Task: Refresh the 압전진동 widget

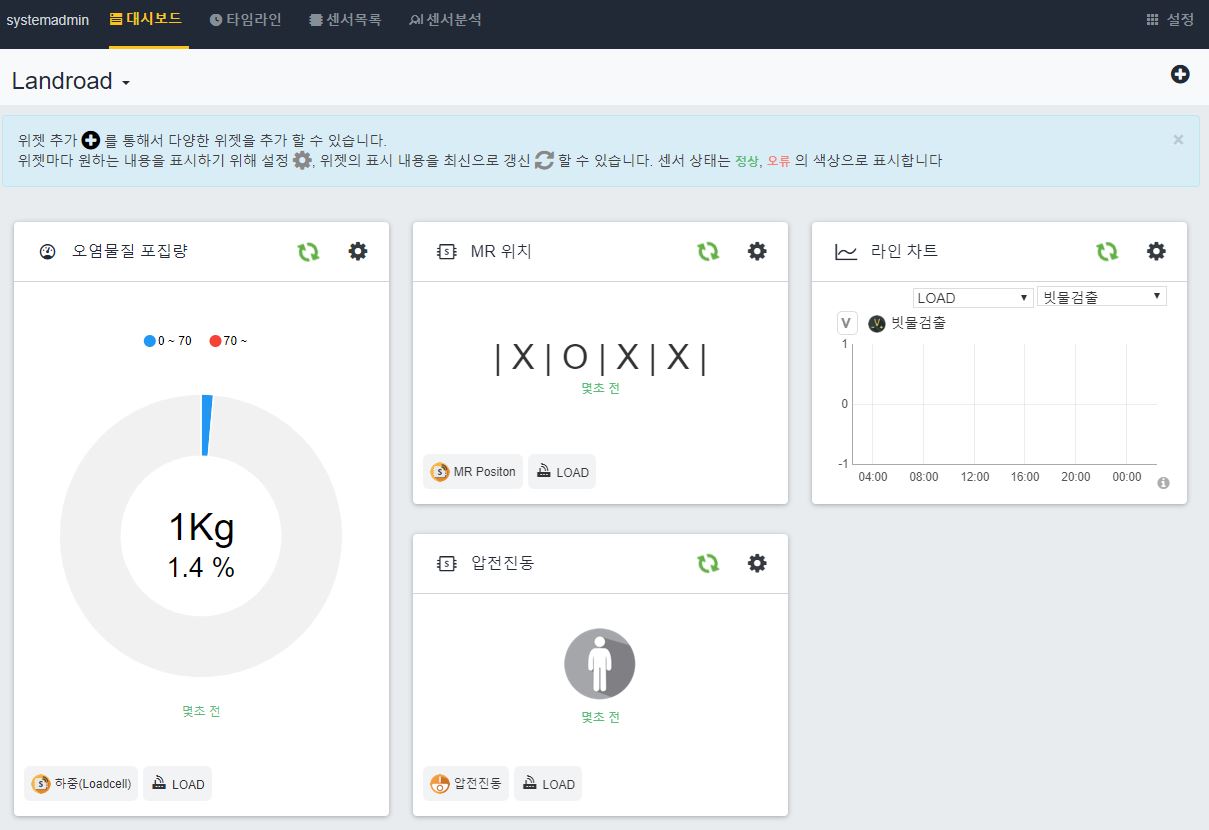Action: pyautogui.click(x=708, y=564)
